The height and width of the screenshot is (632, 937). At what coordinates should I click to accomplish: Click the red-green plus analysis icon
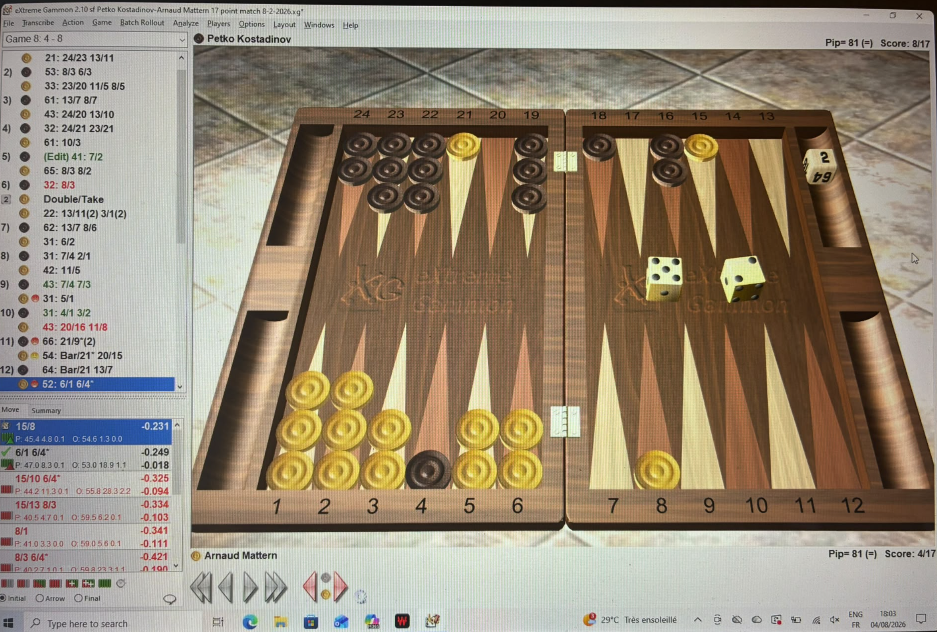(x=72, y=583)
